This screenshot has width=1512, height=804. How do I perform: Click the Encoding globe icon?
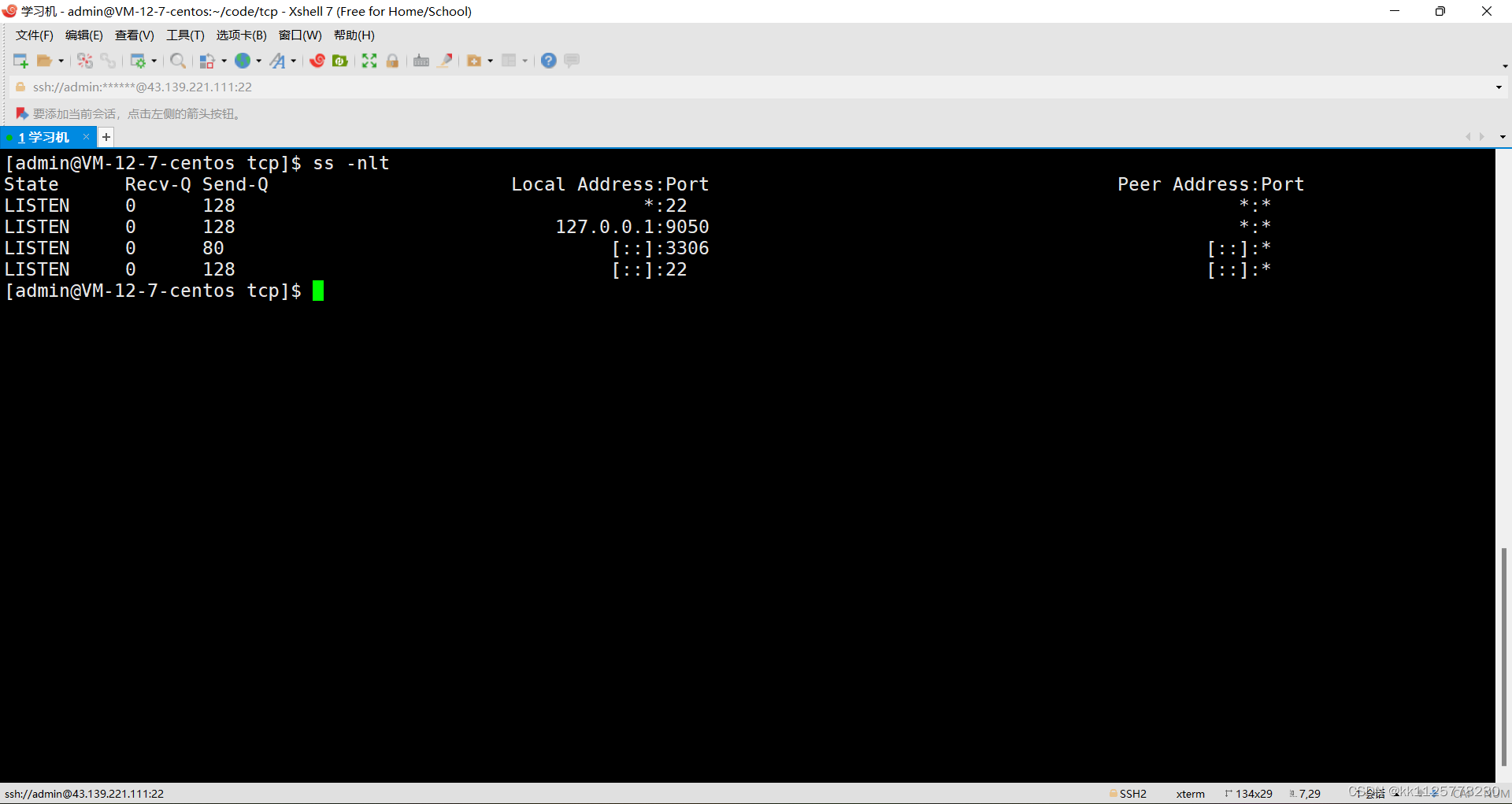(243, 61)
